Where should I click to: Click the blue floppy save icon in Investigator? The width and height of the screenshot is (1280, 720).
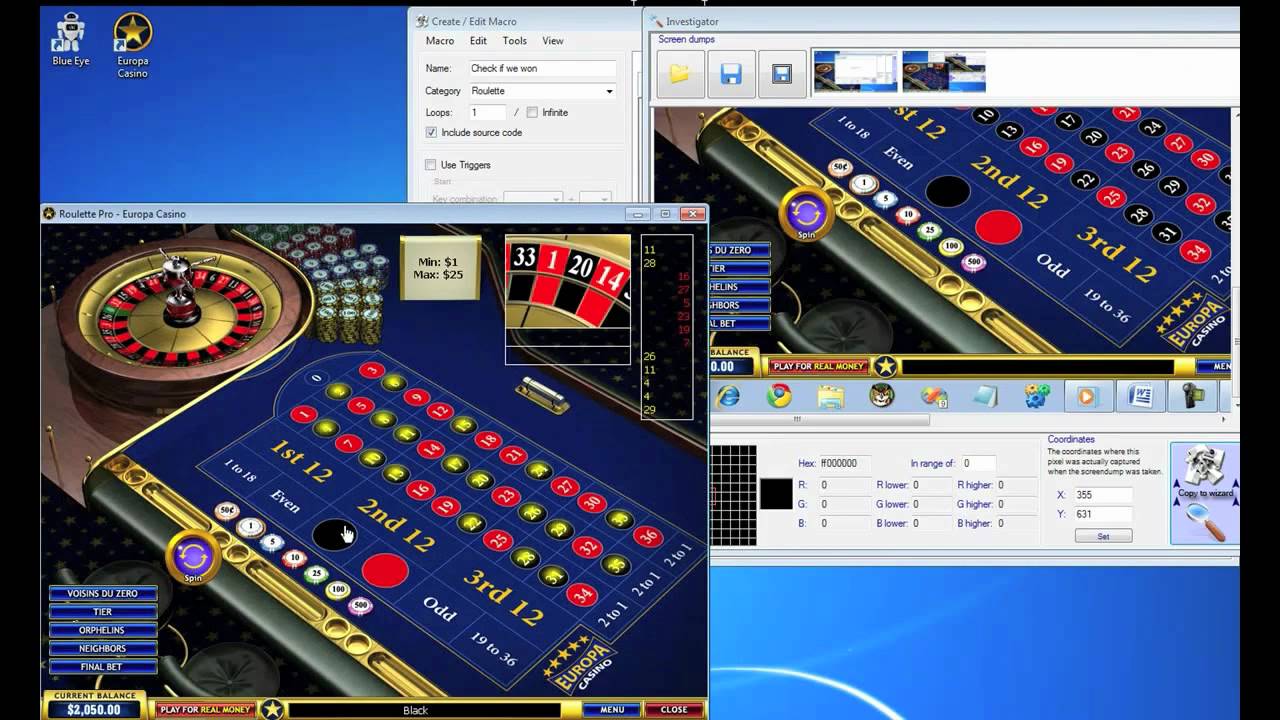point(731,74)
